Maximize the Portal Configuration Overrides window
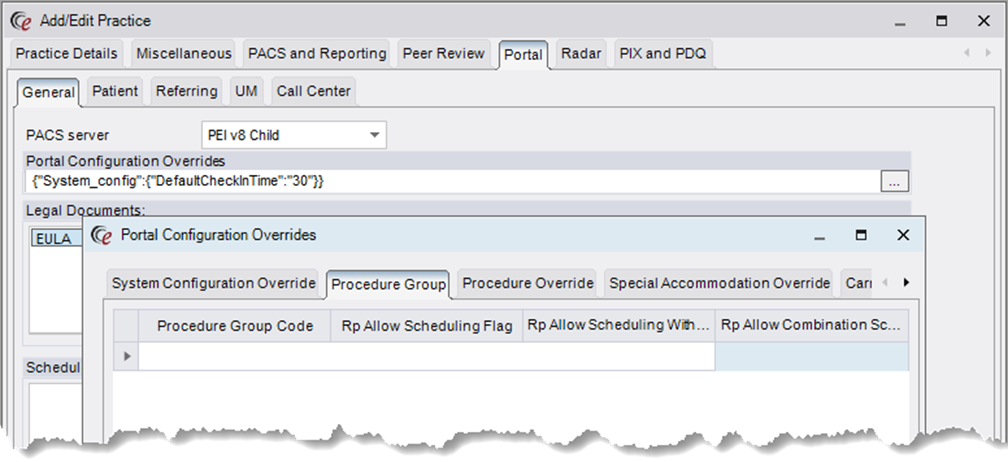The image size is (1008, 462). (860, 235)
